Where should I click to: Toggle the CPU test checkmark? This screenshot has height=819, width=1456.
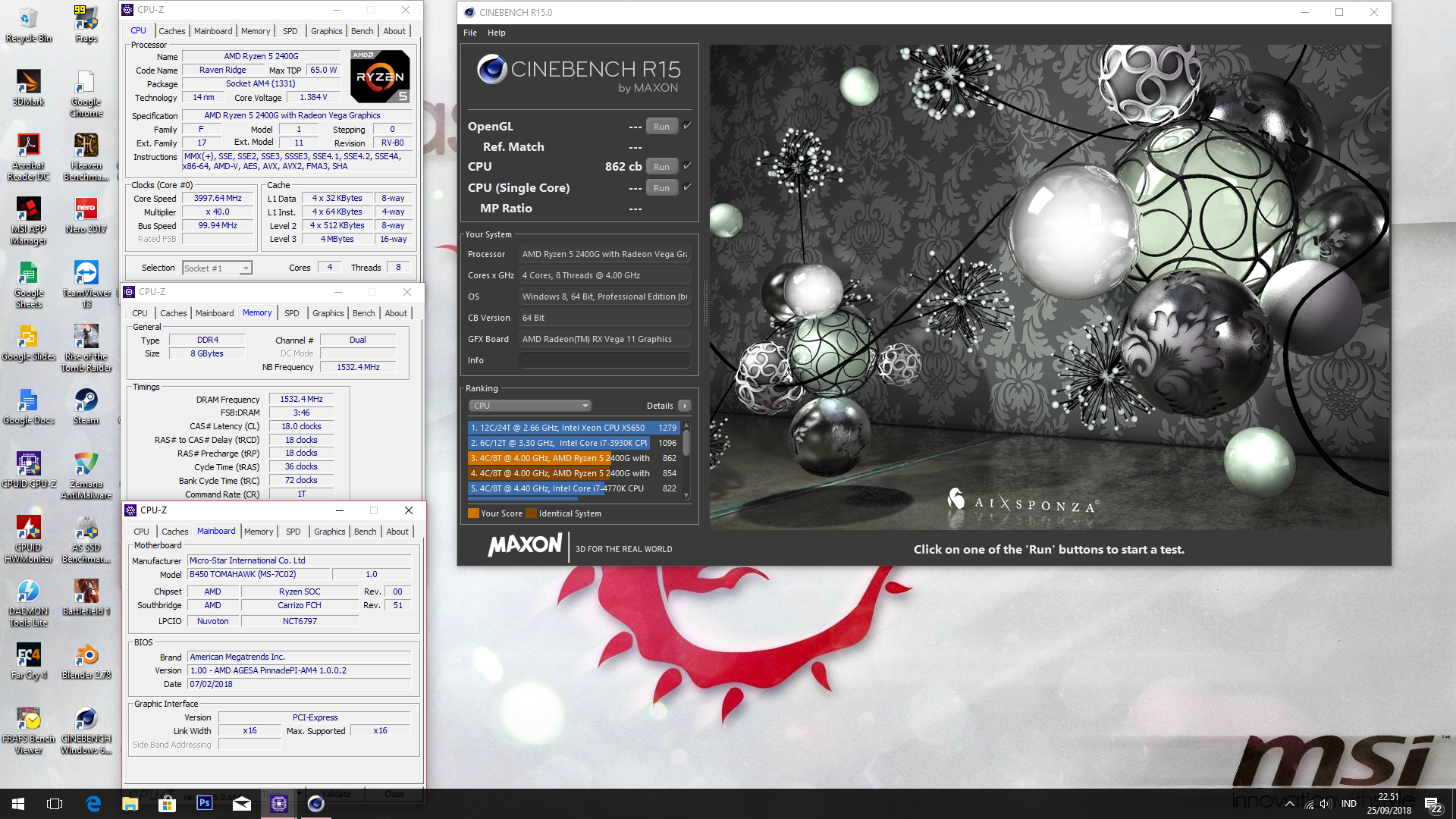(x=687, y=166)
